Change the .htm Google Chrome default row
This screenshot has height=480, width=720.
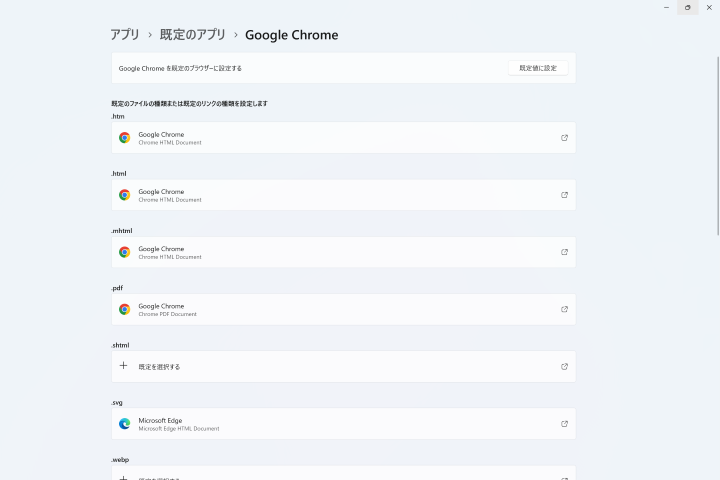point(343,138)
